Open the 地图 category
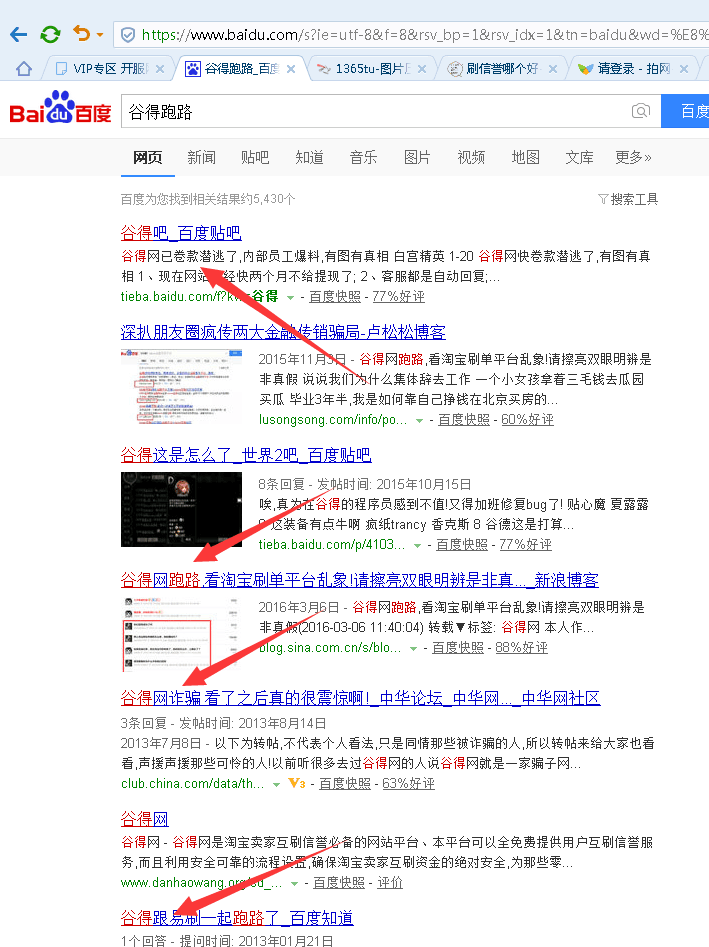The image size is (709, 947). [525, 158]
